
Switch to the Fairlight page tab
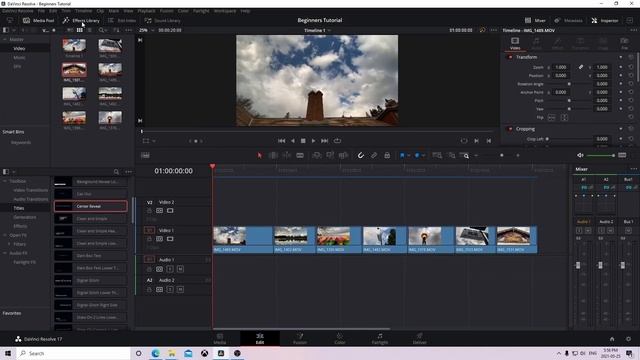pyautogui.click(x=380, y=338)
